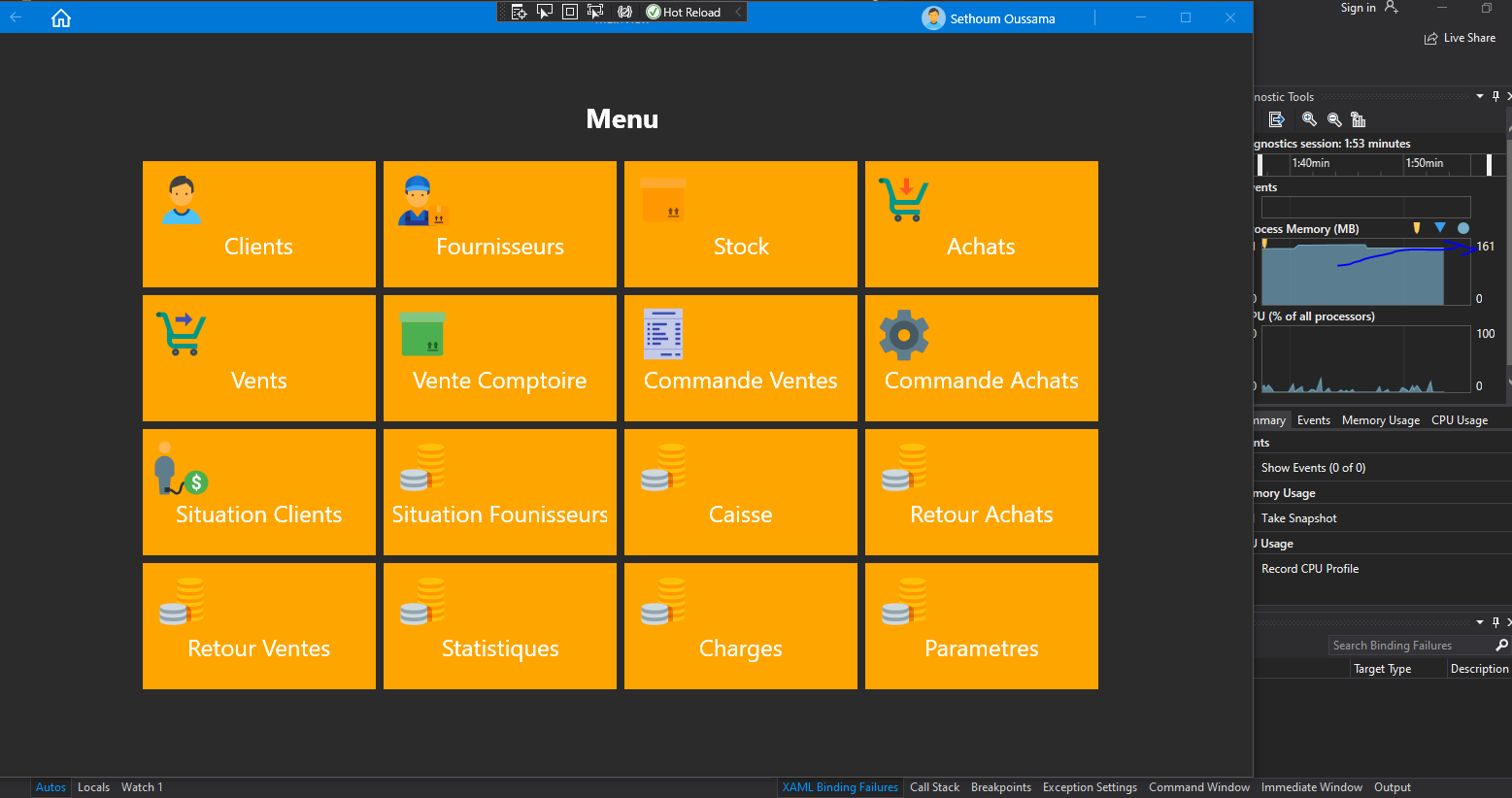Click the coins icon on Retour Achats
This screenshot has width=1512, height=798.
[904, 468]
